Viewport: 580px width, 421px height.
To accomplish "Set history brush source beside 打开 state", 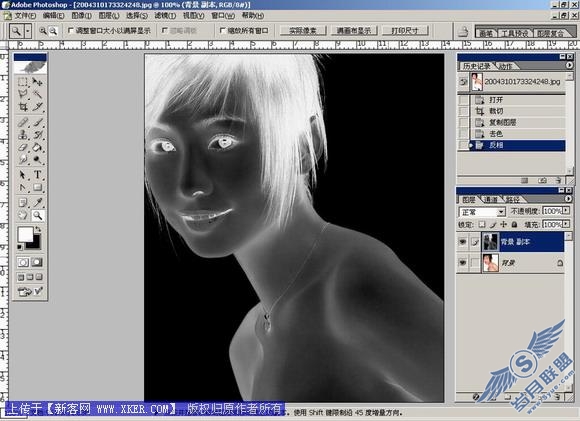I will (x=463, y=100).
